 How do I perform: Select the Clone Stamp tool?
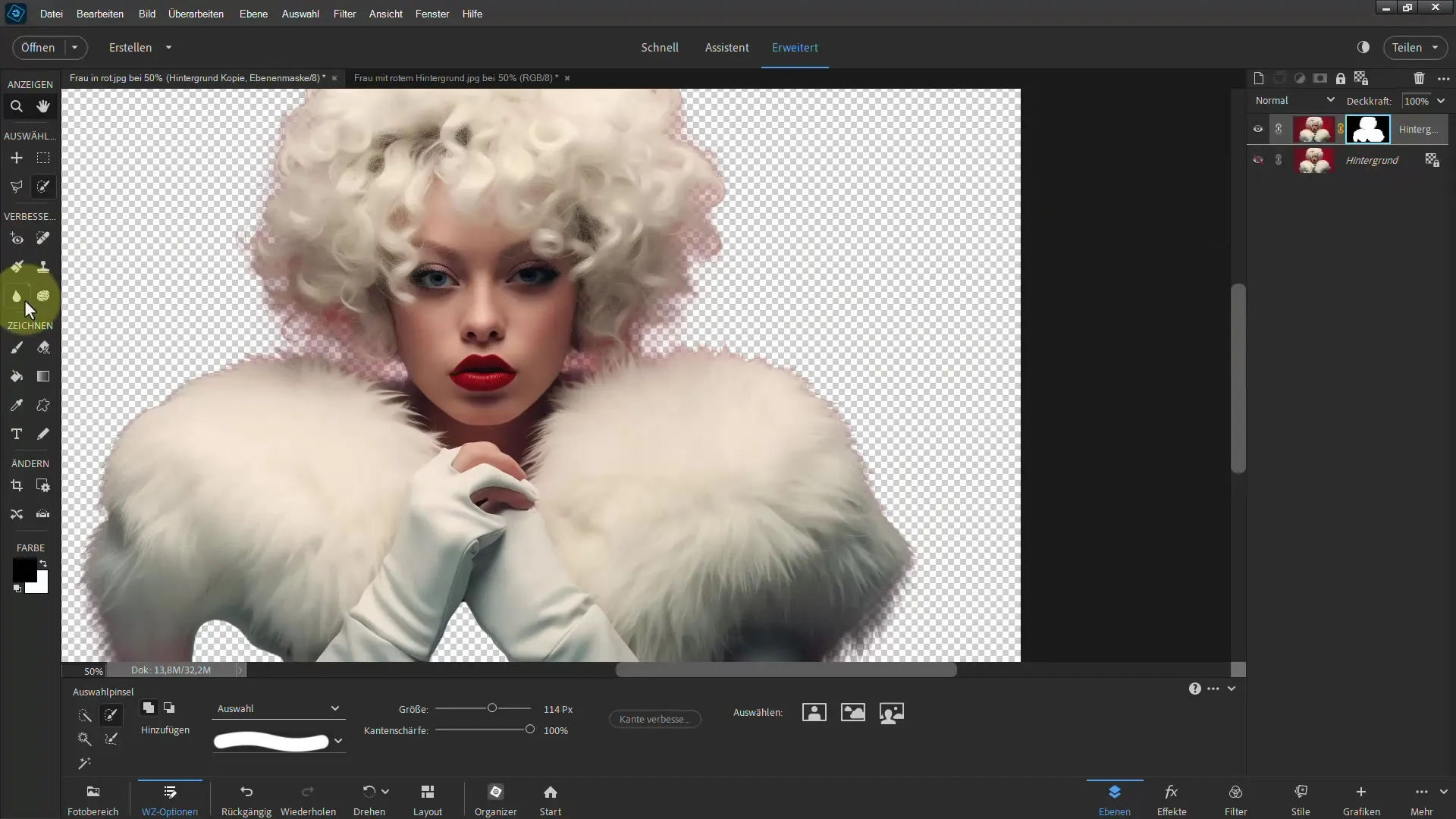(x=43, y=267)
